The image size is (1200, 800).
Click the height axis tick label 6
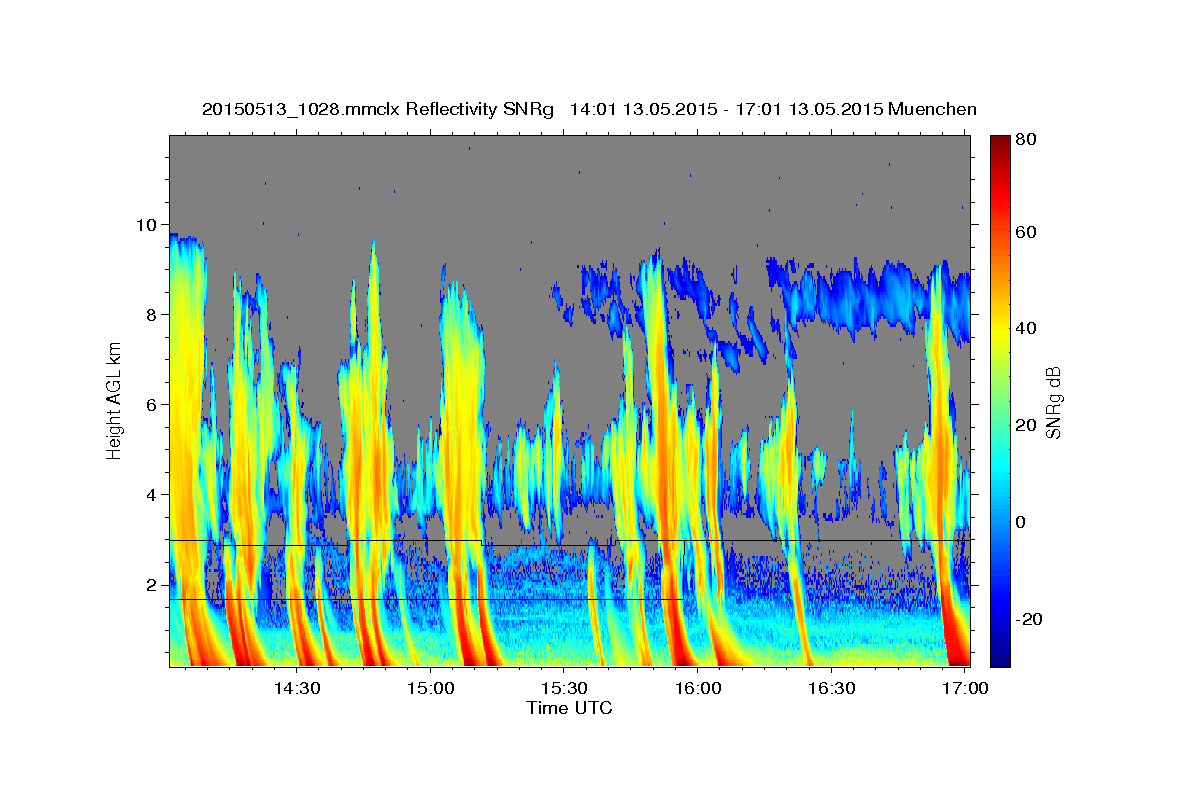151,405
